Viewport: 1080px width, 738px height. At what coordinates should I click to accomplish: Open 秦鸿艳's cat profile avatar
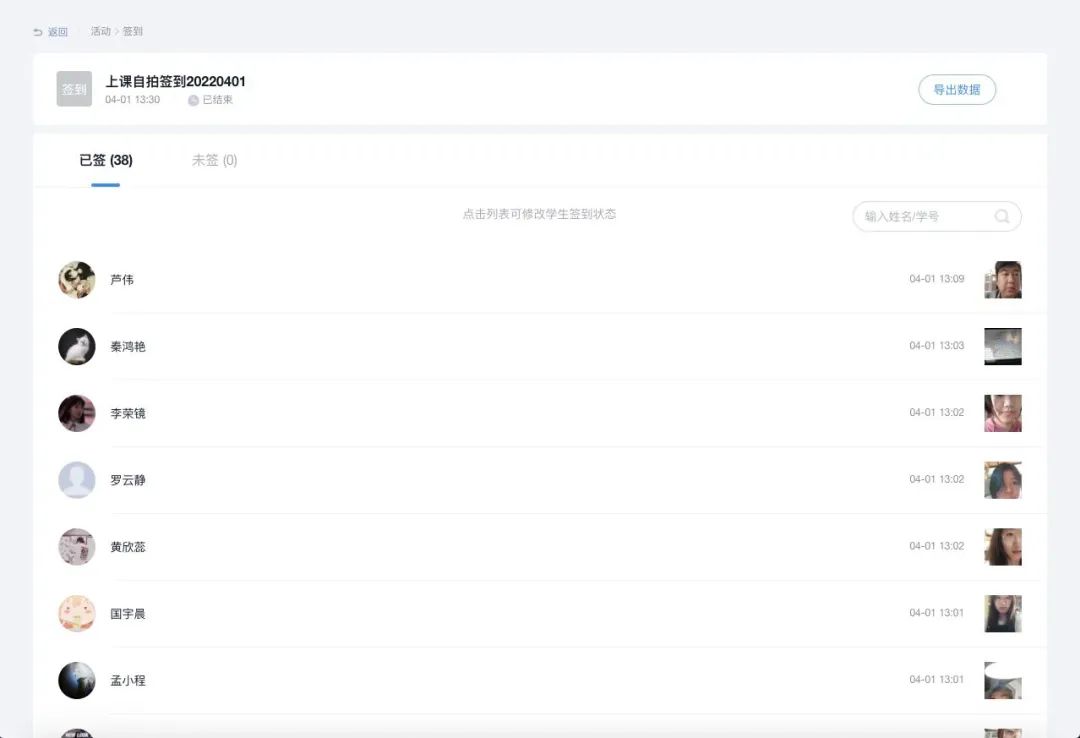coord(77,346)
